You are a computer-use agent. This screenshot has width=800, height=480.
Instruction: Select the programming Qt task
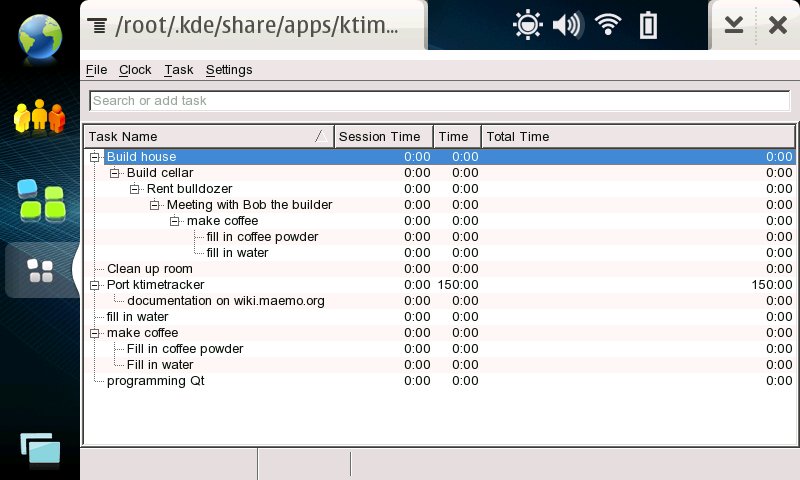tap(155, 381)
